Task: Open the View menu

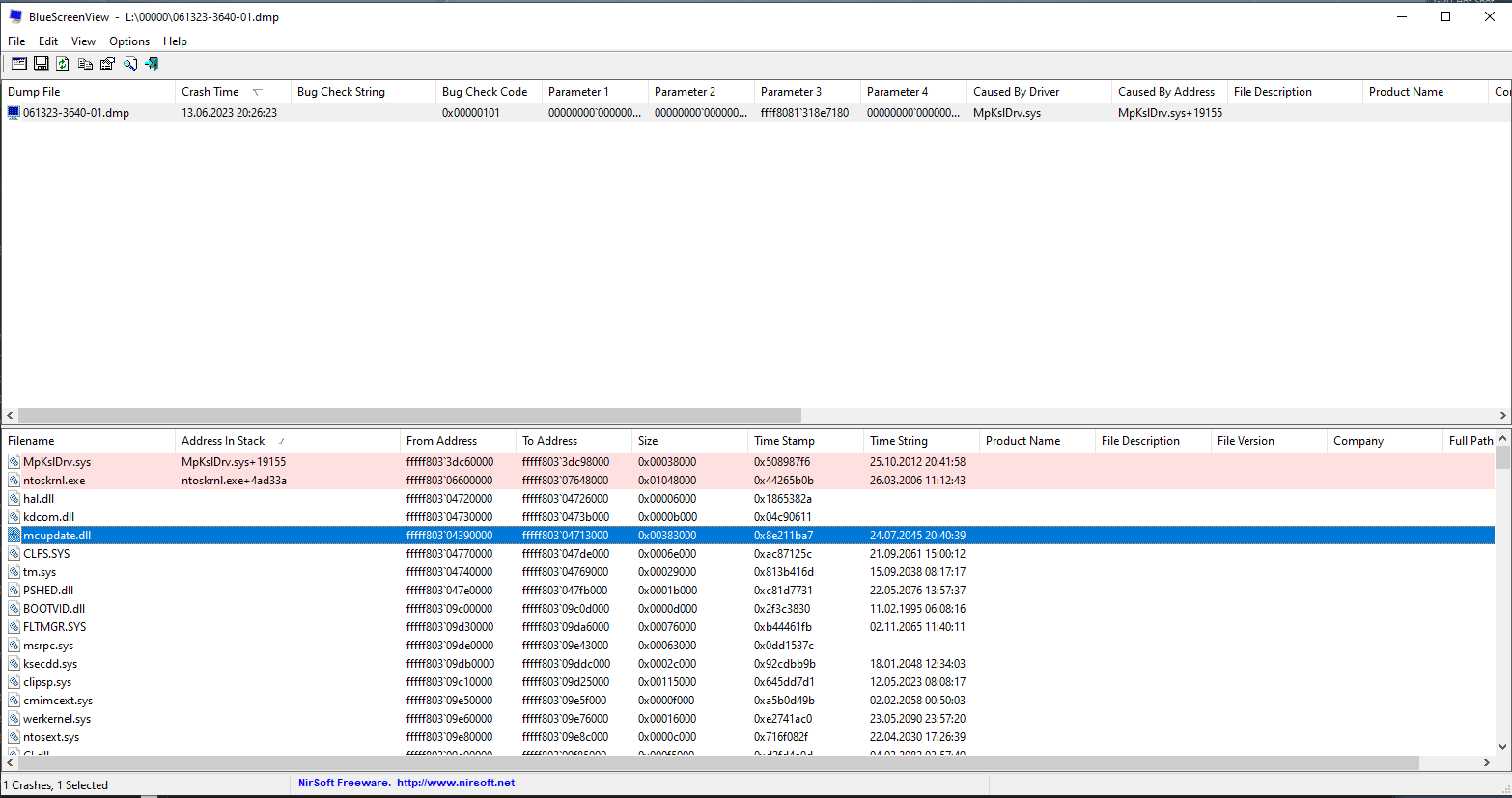Action: point(83,41)
